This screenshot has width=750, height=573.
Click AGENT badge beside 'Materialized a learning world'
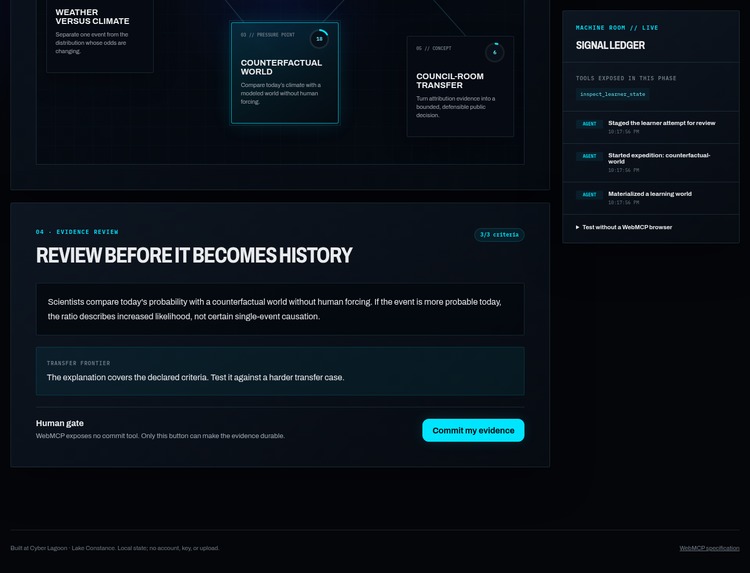[x=589, y=195]
